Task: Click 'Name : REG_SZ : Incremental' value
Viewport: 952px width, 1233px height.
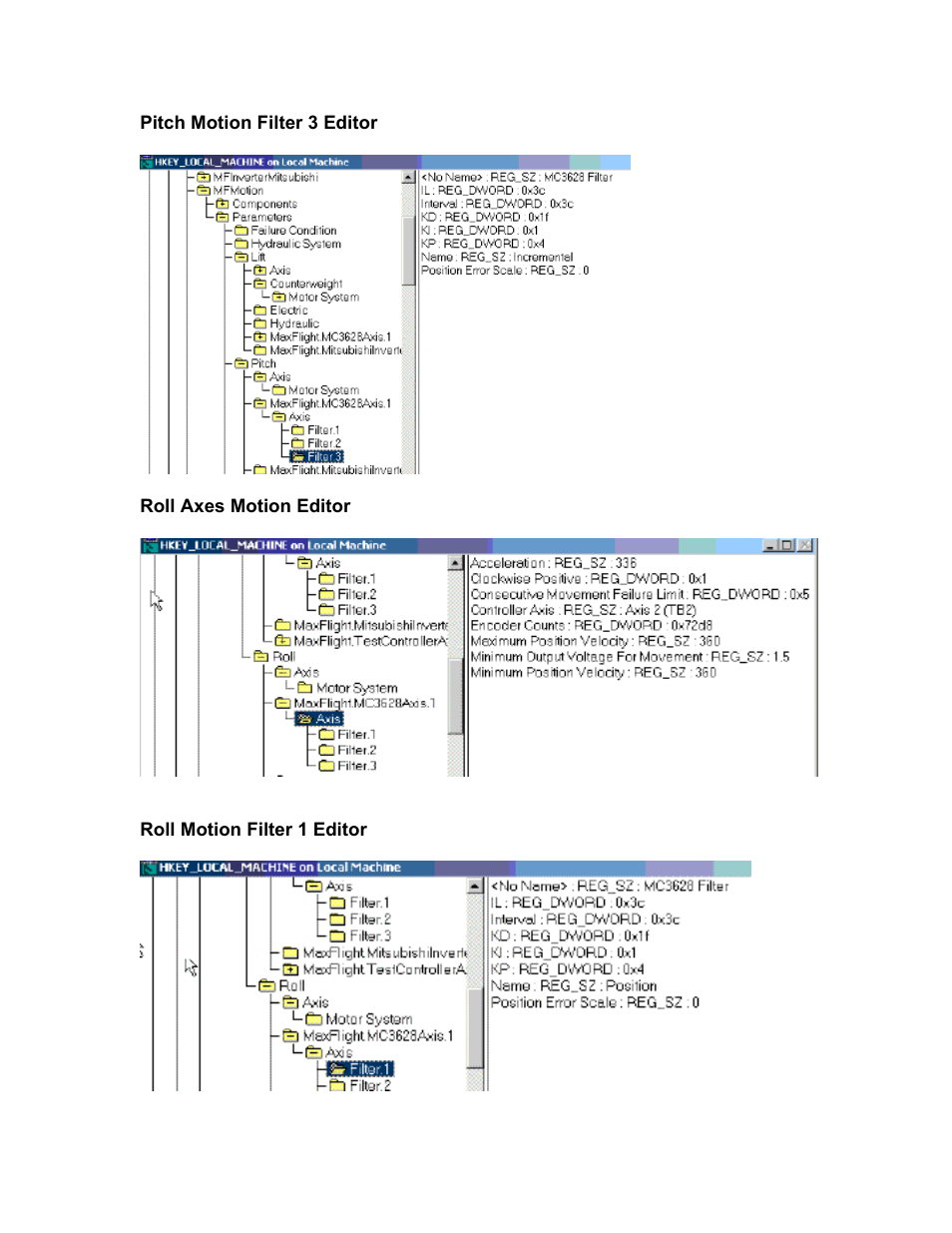Action: (x=497, y=258)
